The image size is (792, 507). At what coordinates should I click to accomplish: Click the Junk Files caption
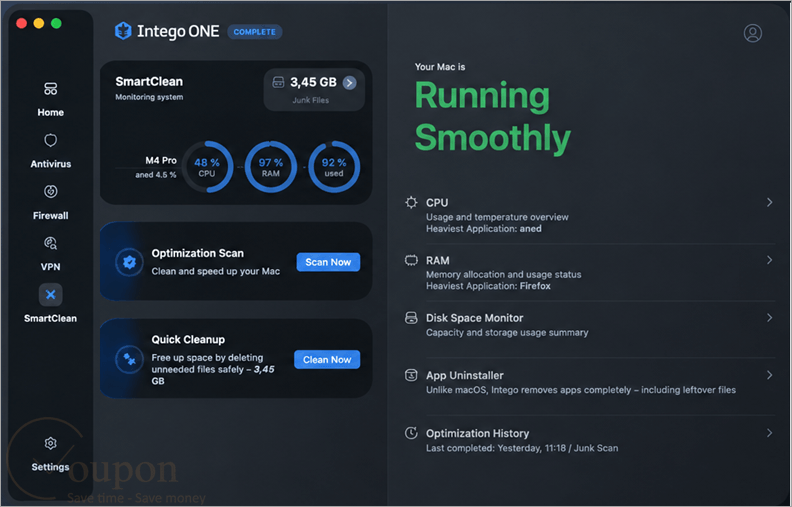[311, 100]
